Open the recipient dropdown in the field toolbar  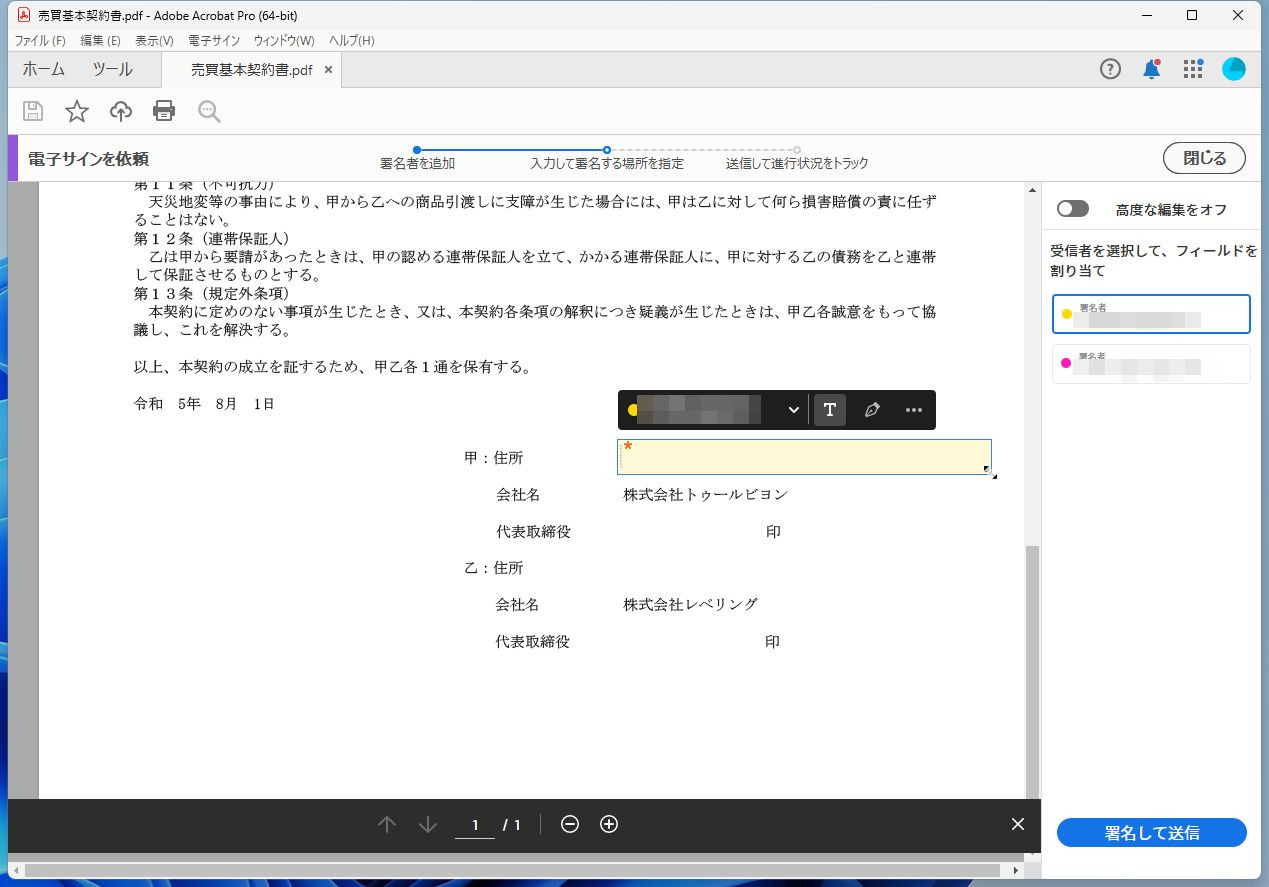(x=793, y=409)
